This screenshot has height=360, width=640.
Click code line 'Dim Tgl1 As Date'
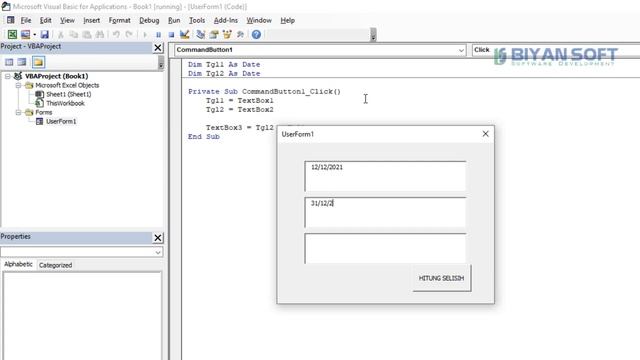pyautogui.click(x=224, y=64)
